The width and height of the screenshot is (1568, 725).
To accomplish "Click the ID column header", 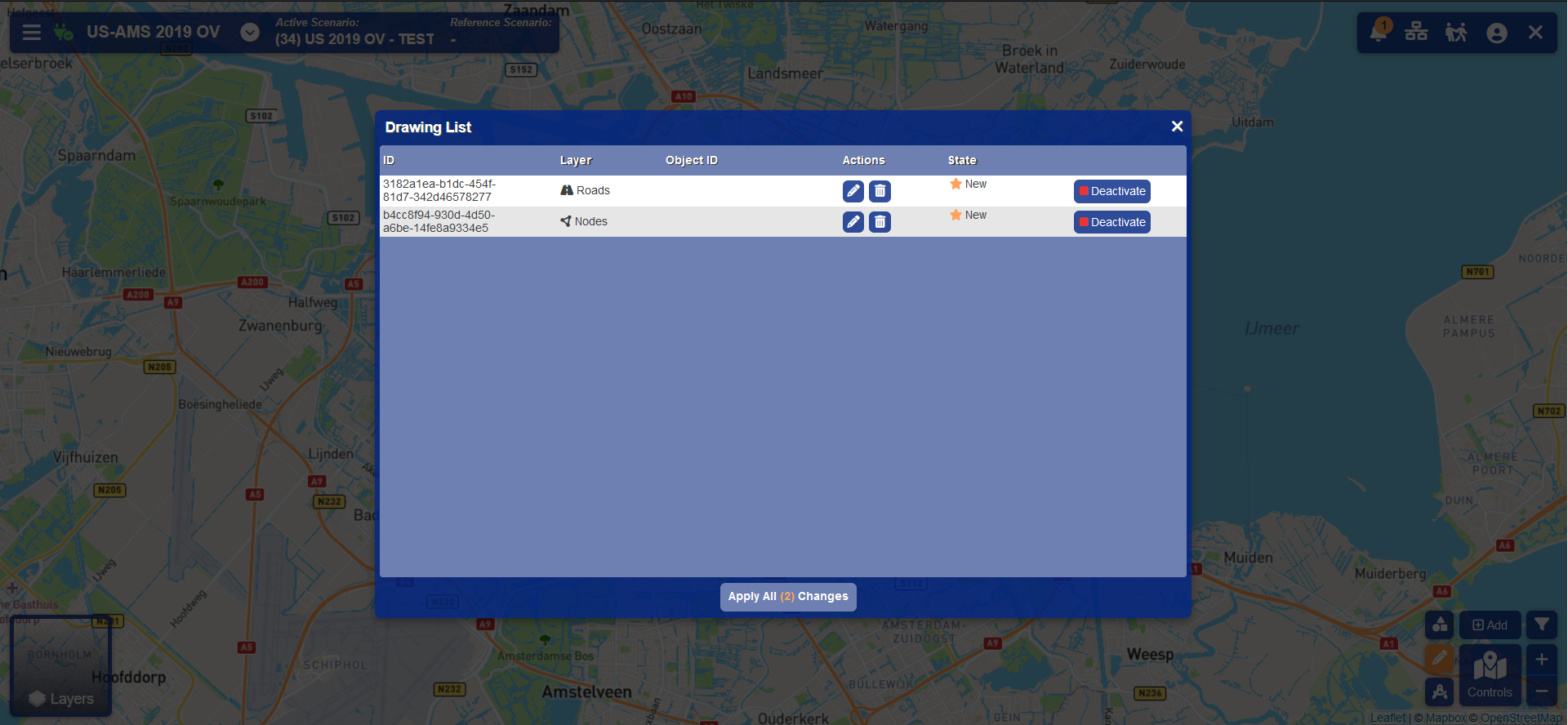I will tap(389, 161).
